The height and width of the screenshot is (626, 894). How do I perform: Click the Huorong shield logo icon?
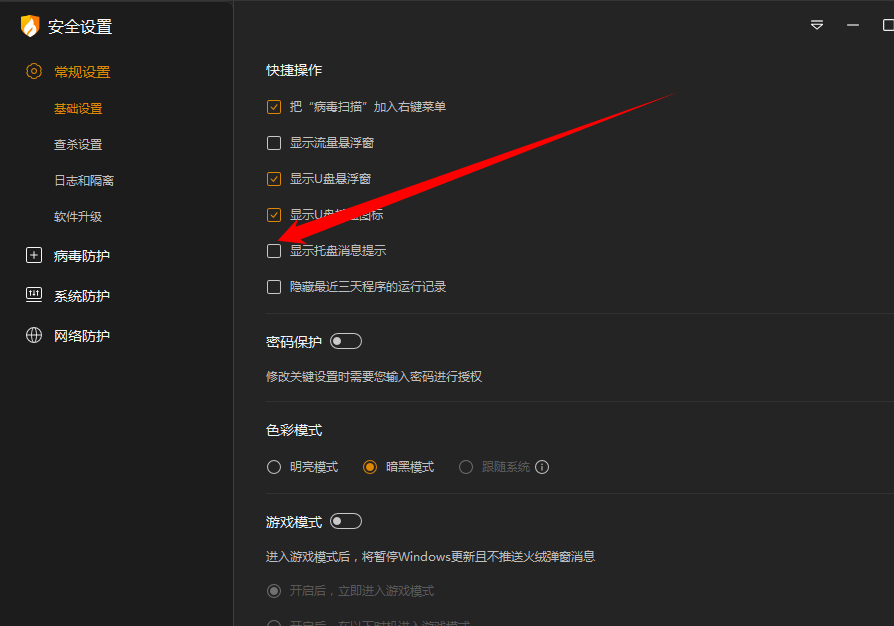31,27
